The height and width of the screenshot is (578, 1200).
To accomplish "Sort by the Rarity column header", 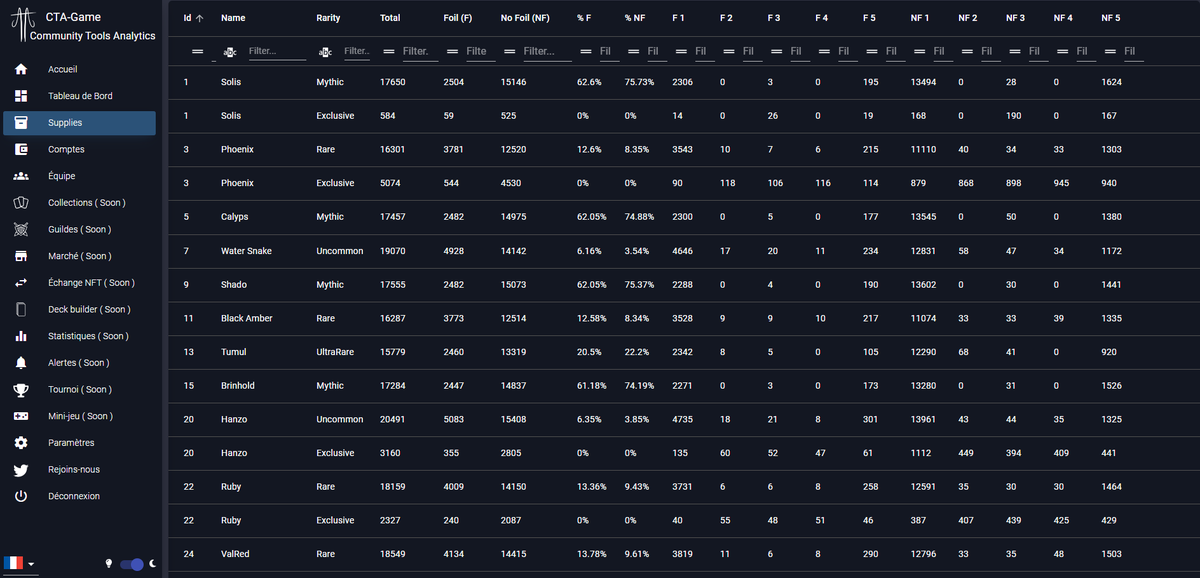I will coord(328,18).
